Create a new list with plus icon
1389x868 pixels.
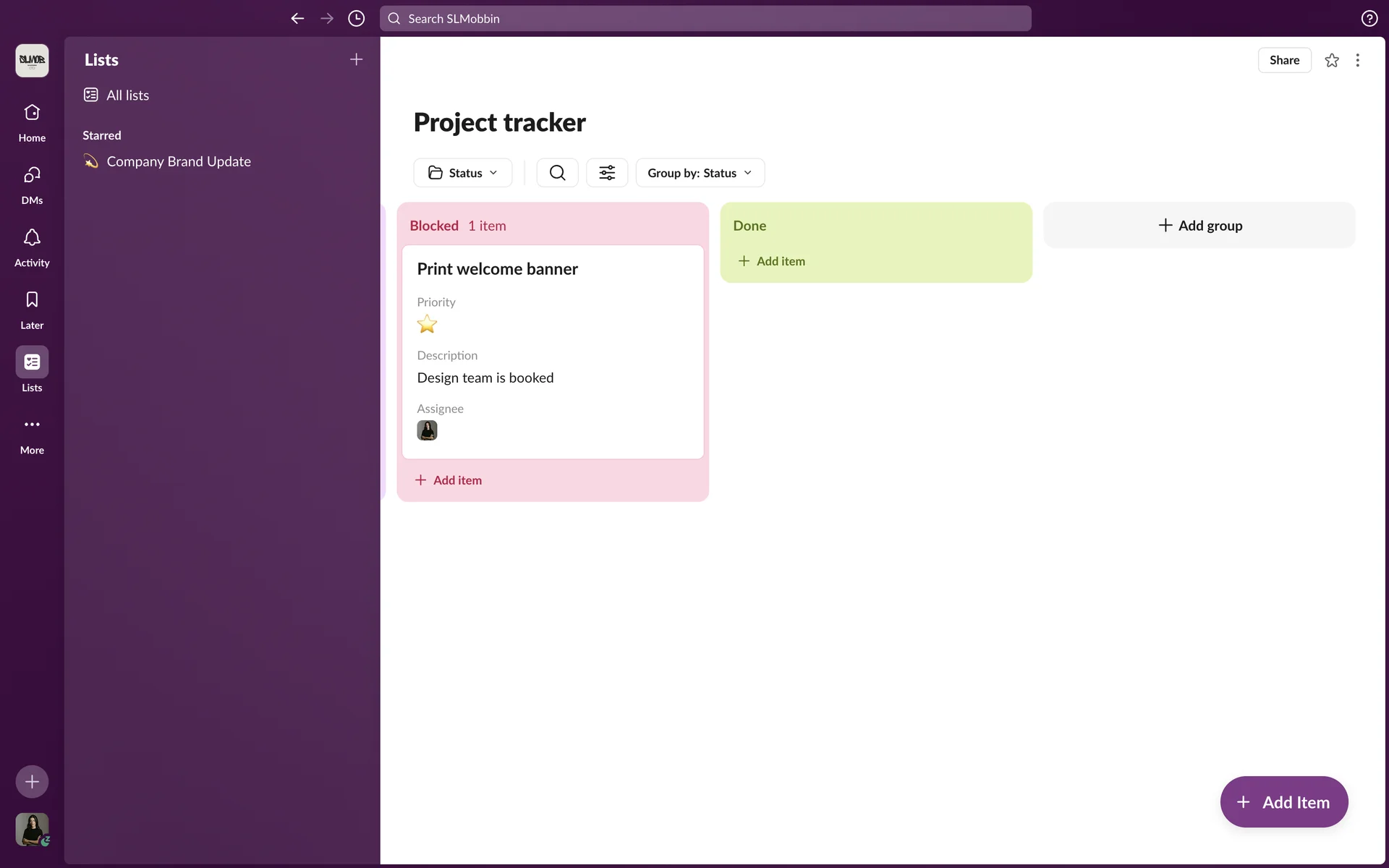[356, 60]
